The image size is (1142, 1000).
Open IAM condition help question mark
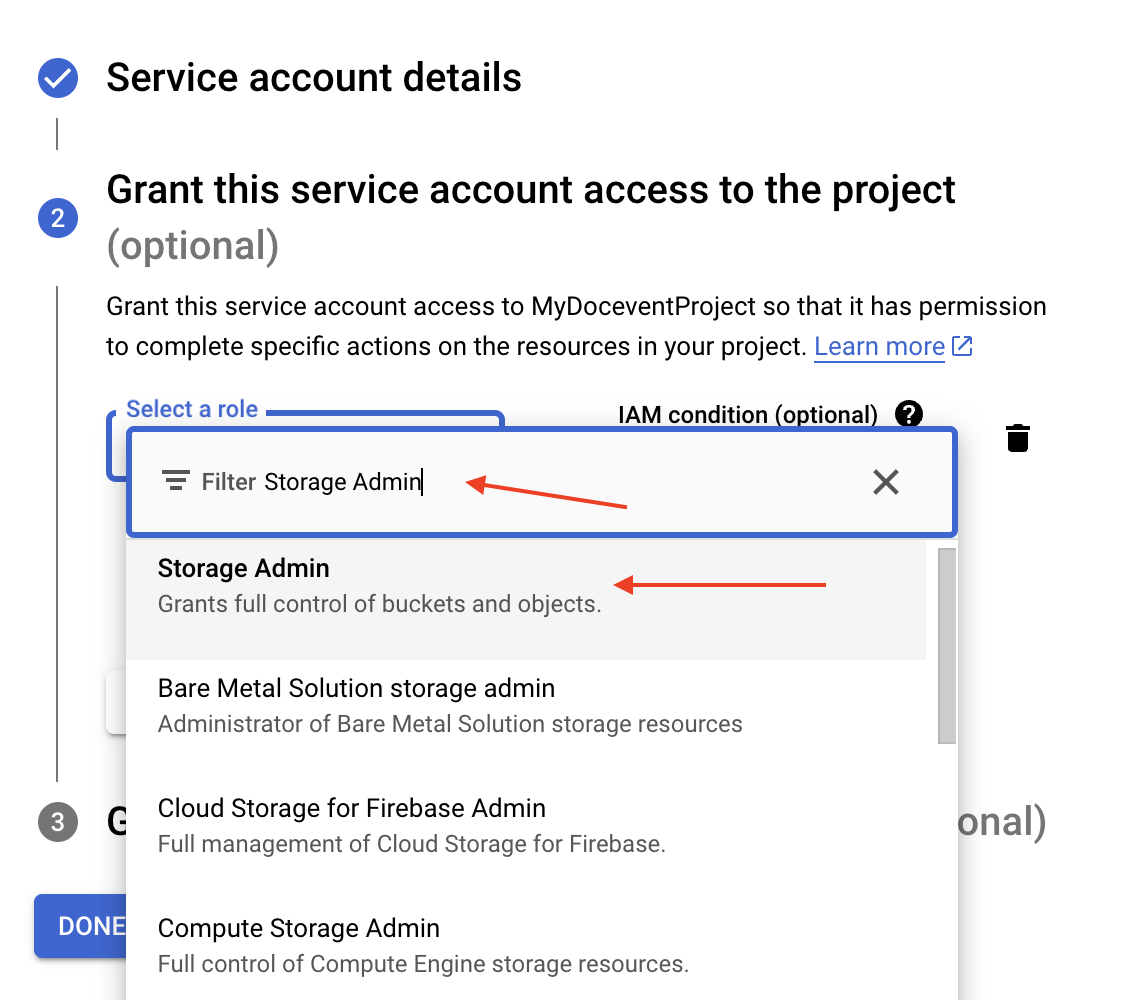[x=909, y=414]
